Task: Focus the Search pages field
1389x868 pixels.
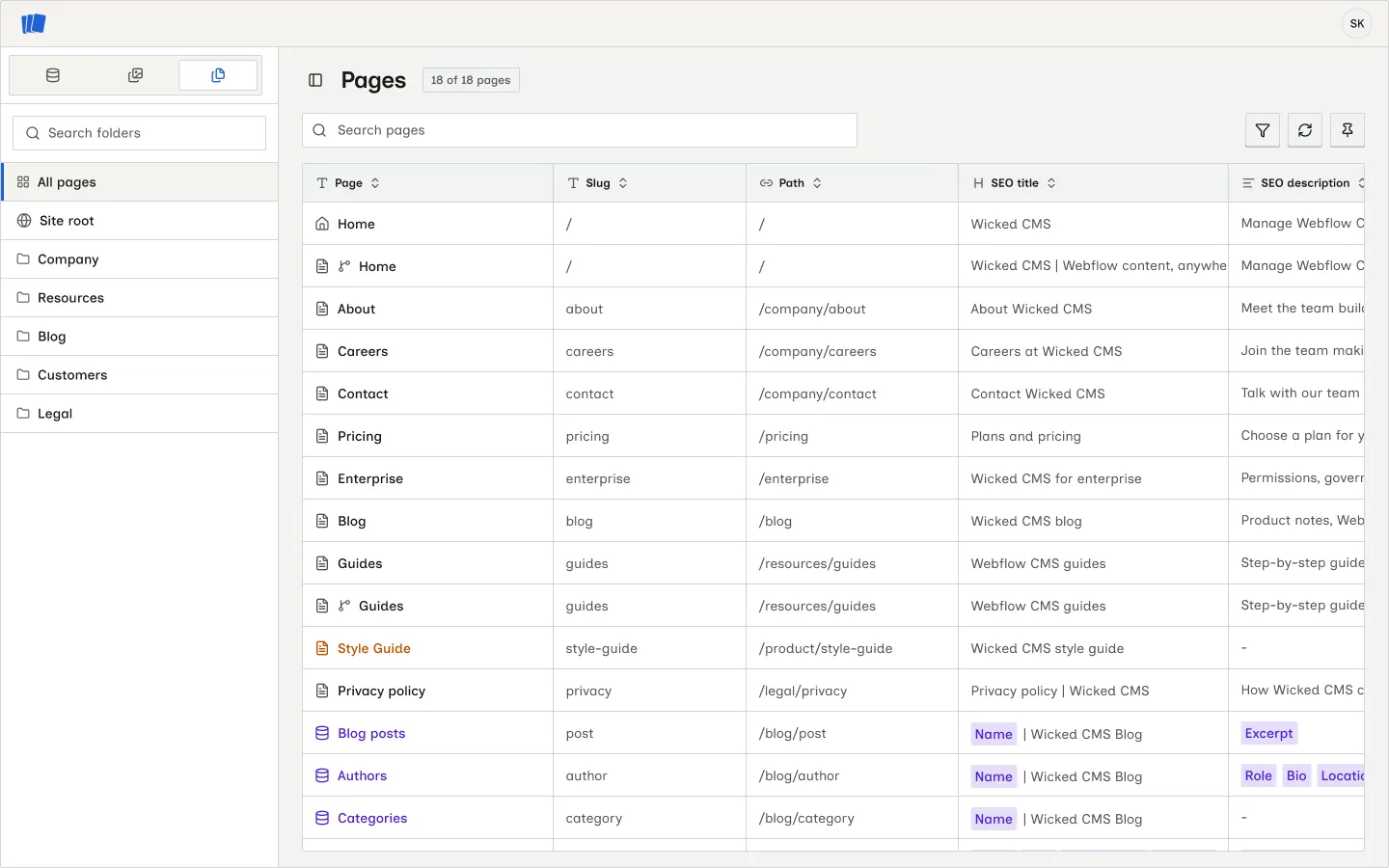Action: tap(580, 130)
